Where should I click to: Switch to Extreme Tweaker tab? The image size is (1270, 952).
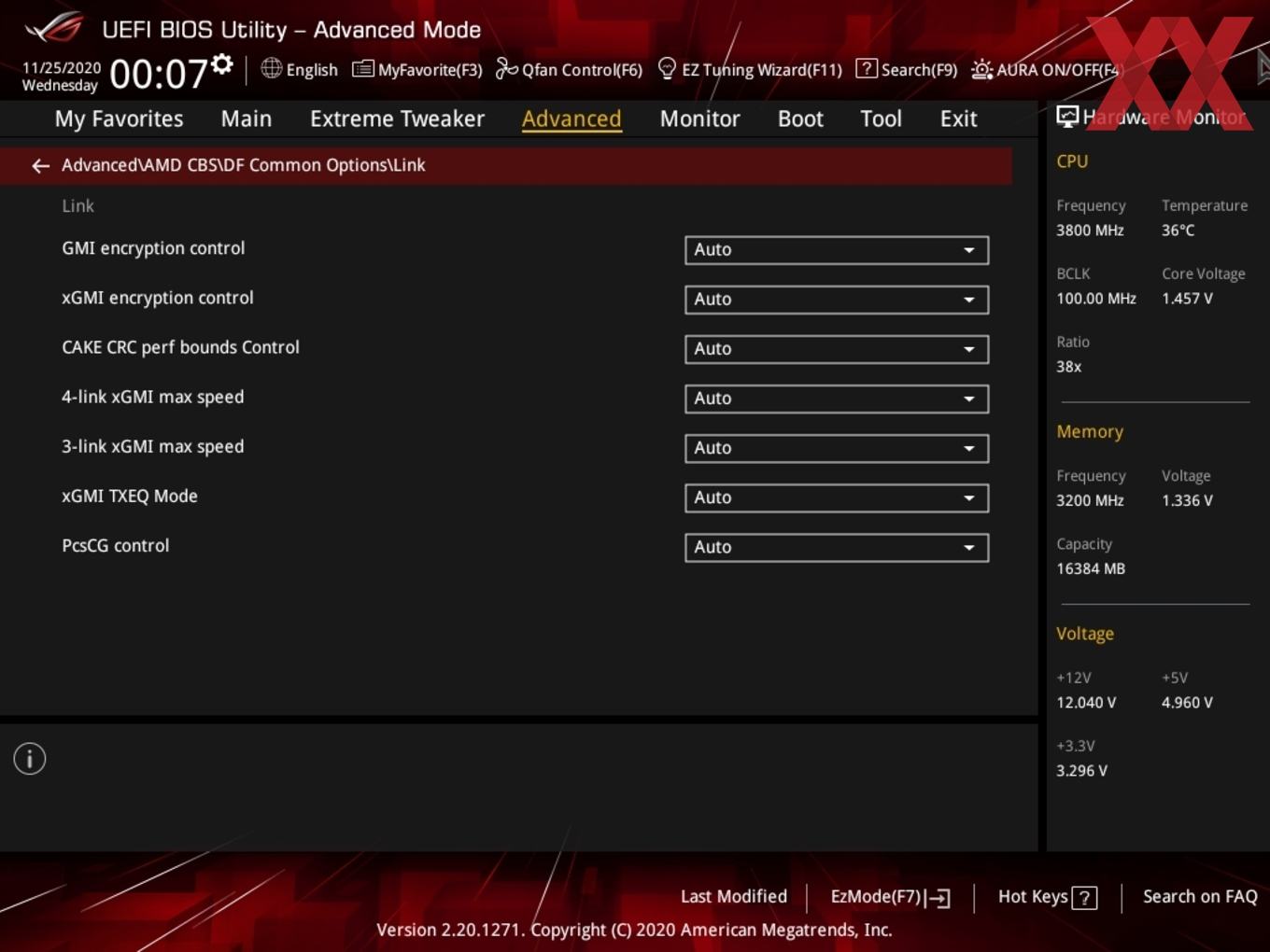pyautogui.click(x=397, y=119)
